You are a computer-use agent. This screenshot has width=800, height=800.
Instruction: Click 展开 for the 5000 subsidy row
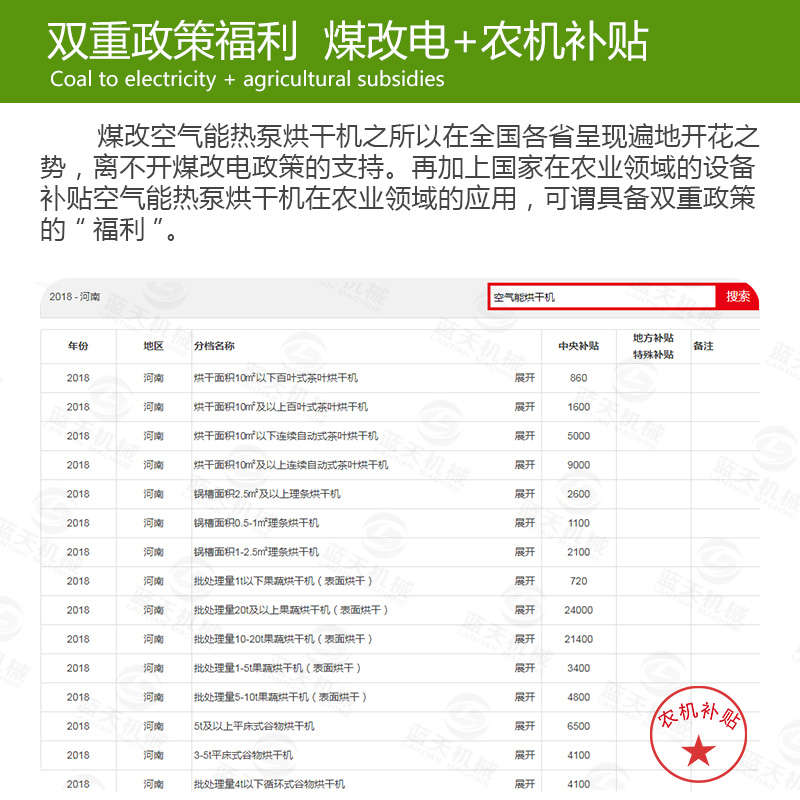click(x=524, y=436)
